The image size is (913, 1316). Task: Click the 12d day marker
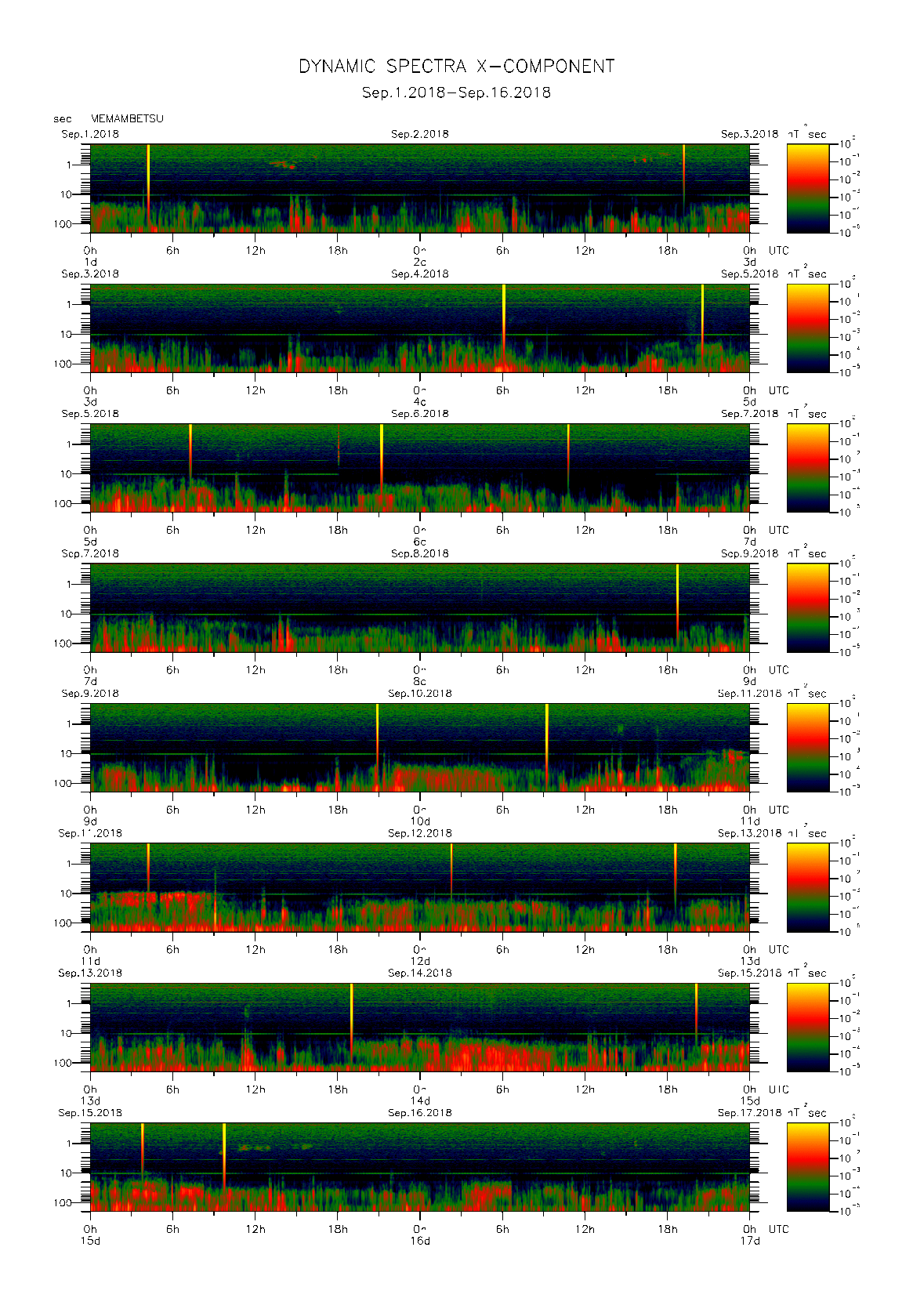(420, 961)
